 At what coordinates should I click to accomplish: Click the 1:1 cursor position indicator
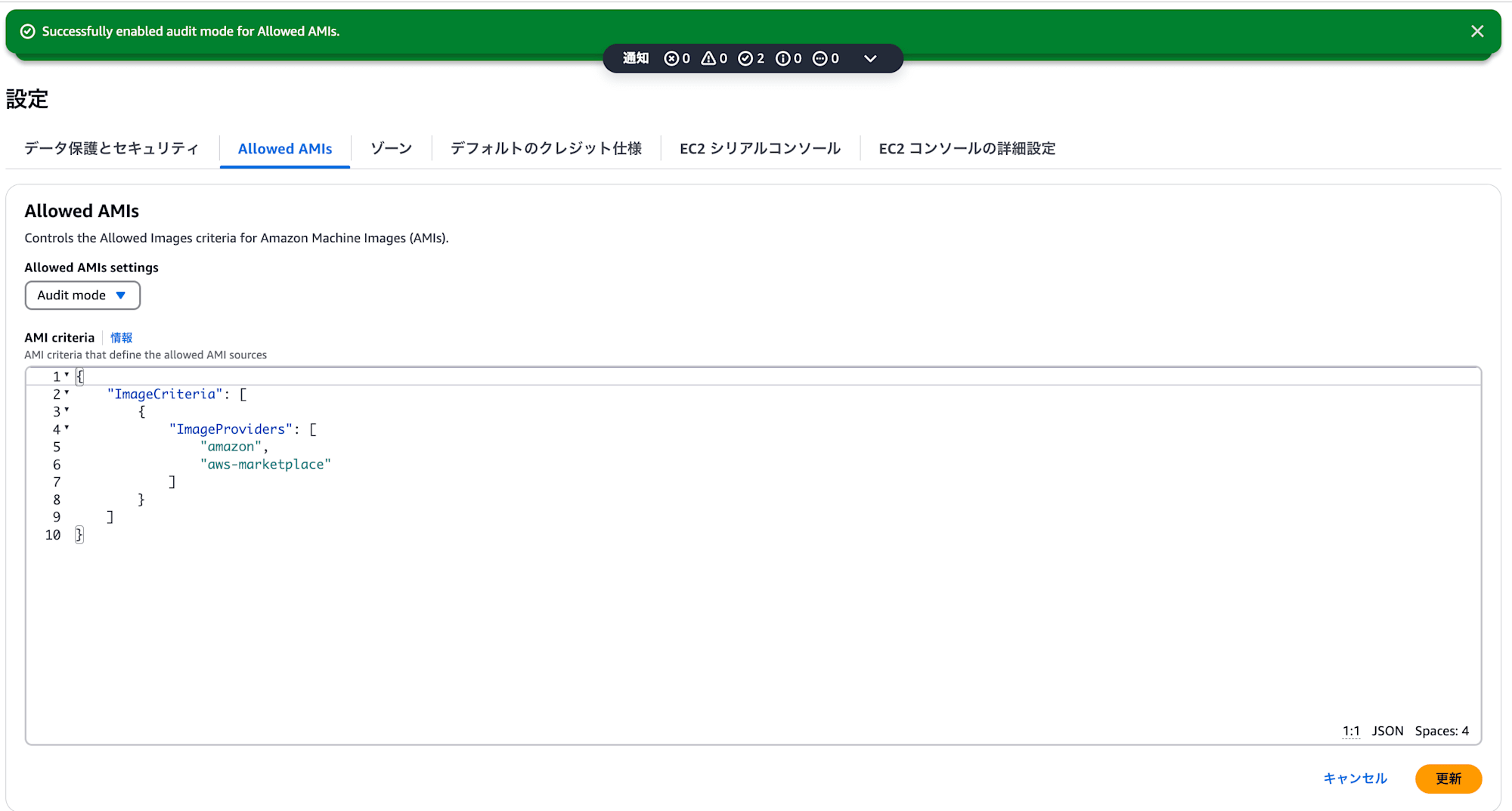click(x=1351, y=731)
